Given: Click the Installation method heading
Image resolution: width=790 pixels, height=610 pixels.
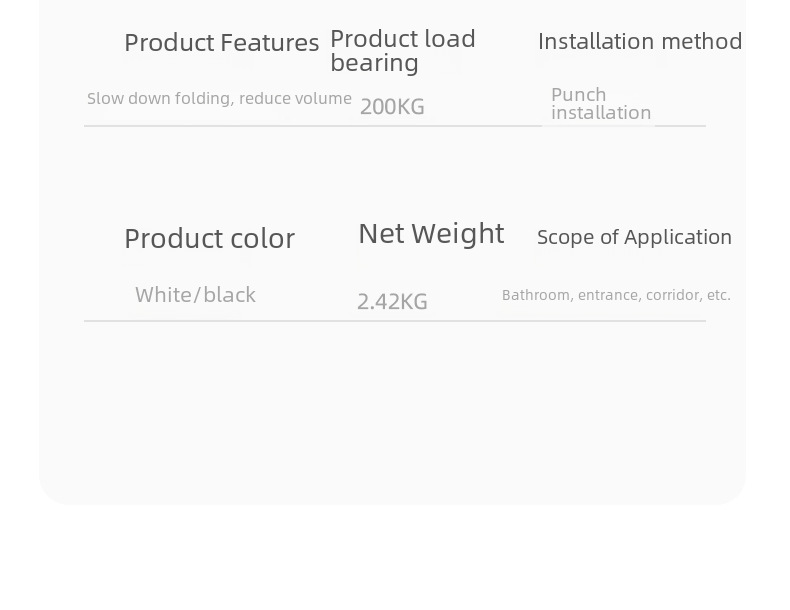Looking at the screenshot, I should (640, 42).
